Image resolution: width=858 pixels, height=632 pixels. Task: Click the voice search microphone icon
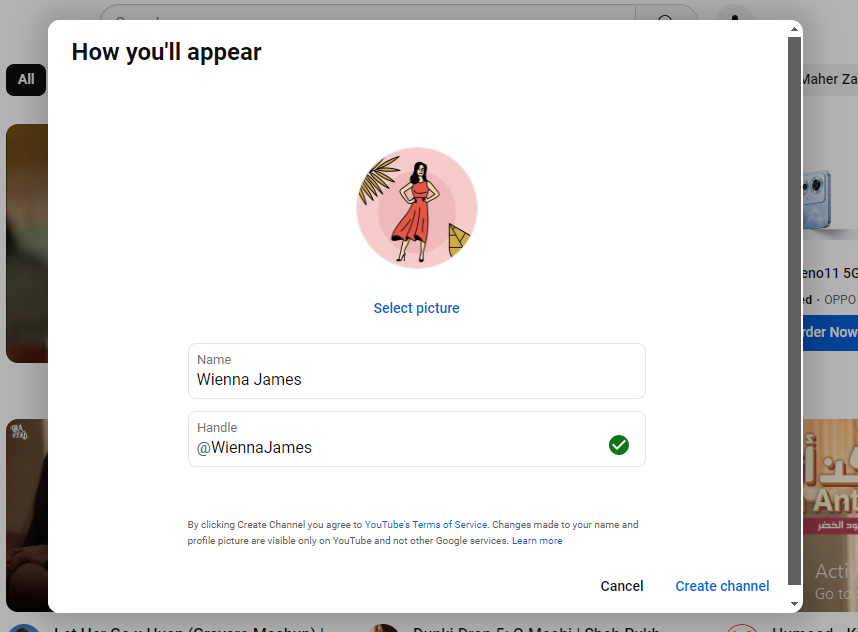(x=735, y=18)
